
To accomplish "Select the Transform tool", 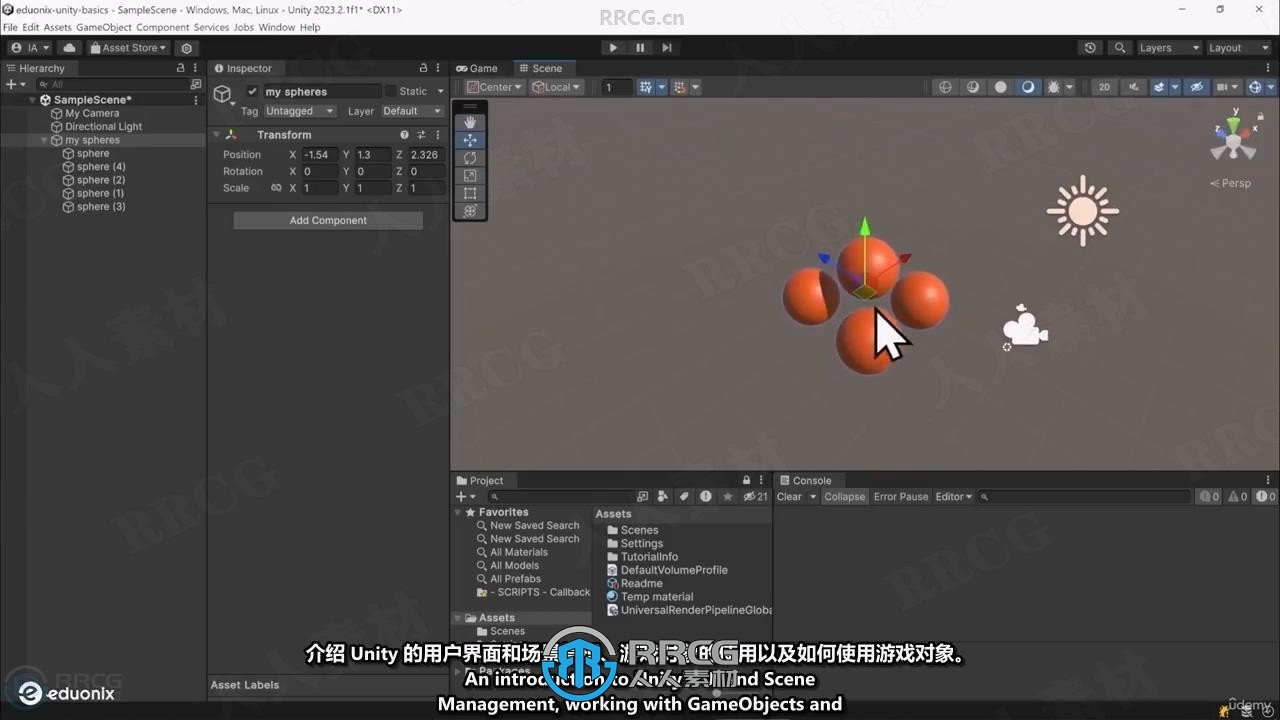I will click(x=470, y=211).
